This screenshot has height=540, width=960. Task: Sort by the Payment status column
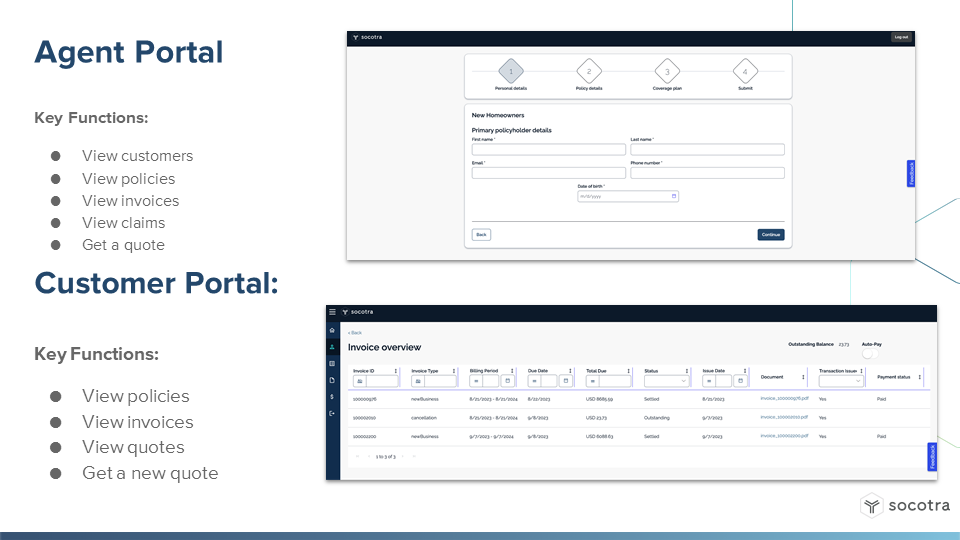click(x=919, y=377)
